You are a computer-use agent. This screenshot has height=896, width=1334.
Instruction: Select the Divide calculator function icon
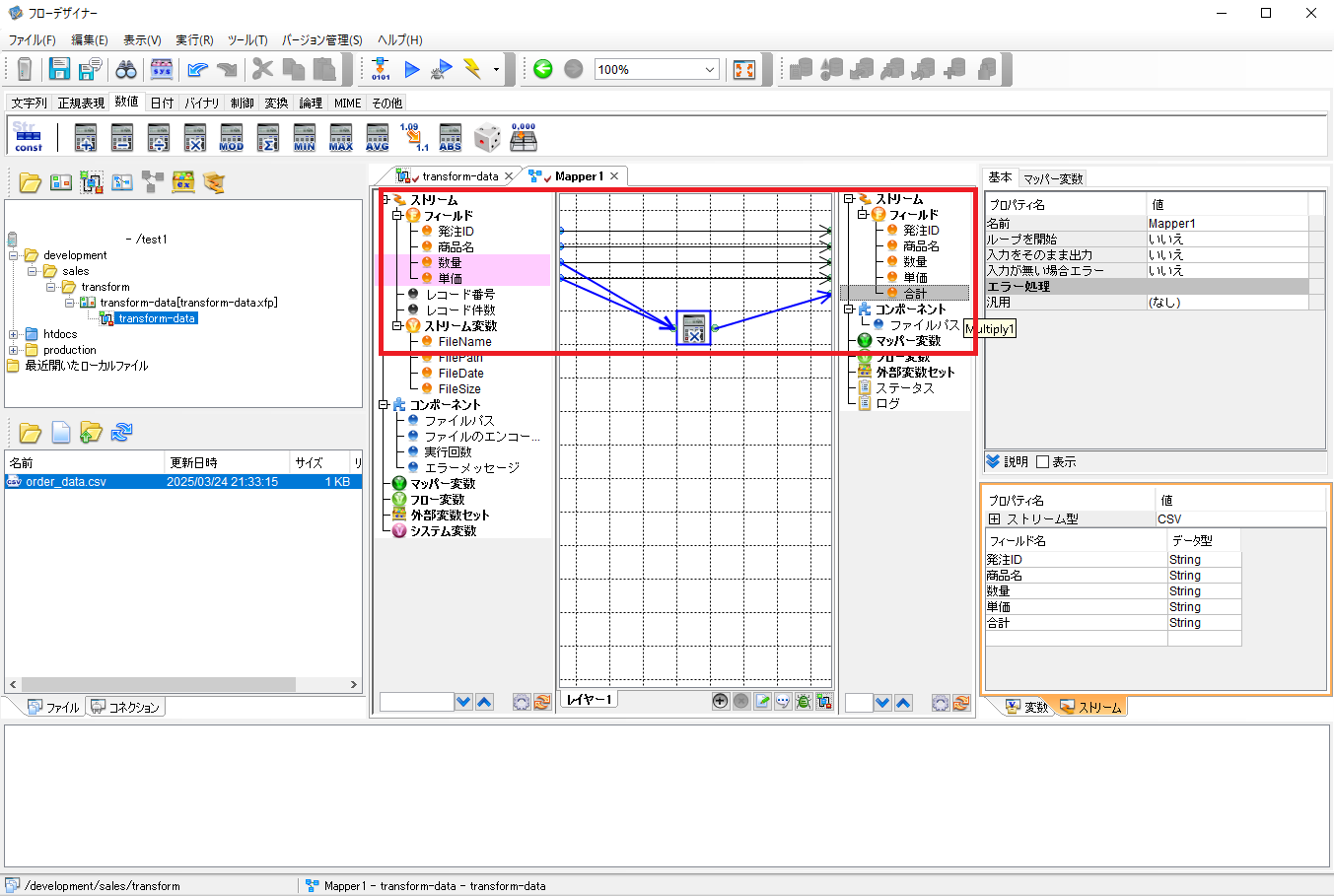pyautogui.click(x=158, y=137)
